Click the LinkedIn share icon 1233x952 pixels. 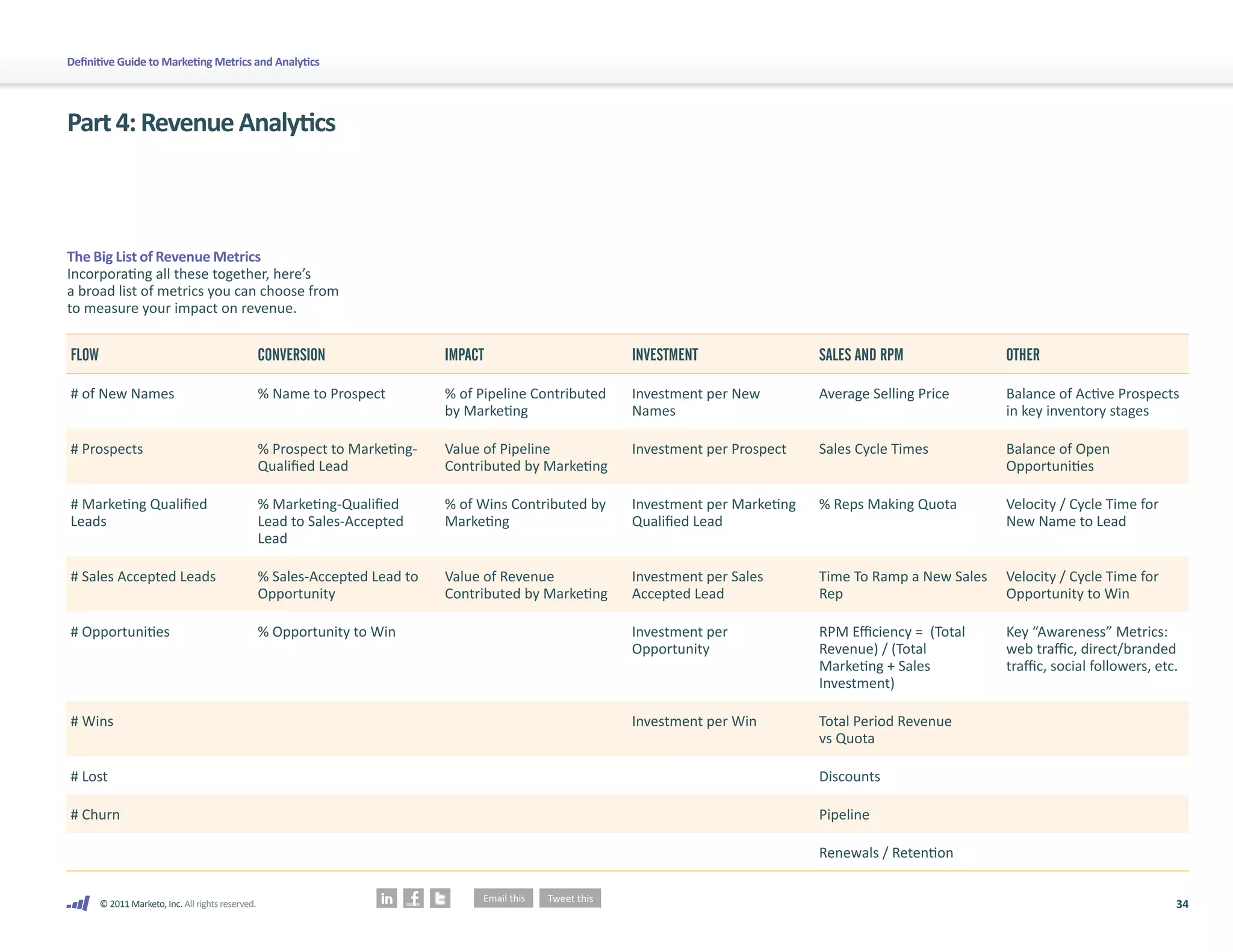(387, 898)
